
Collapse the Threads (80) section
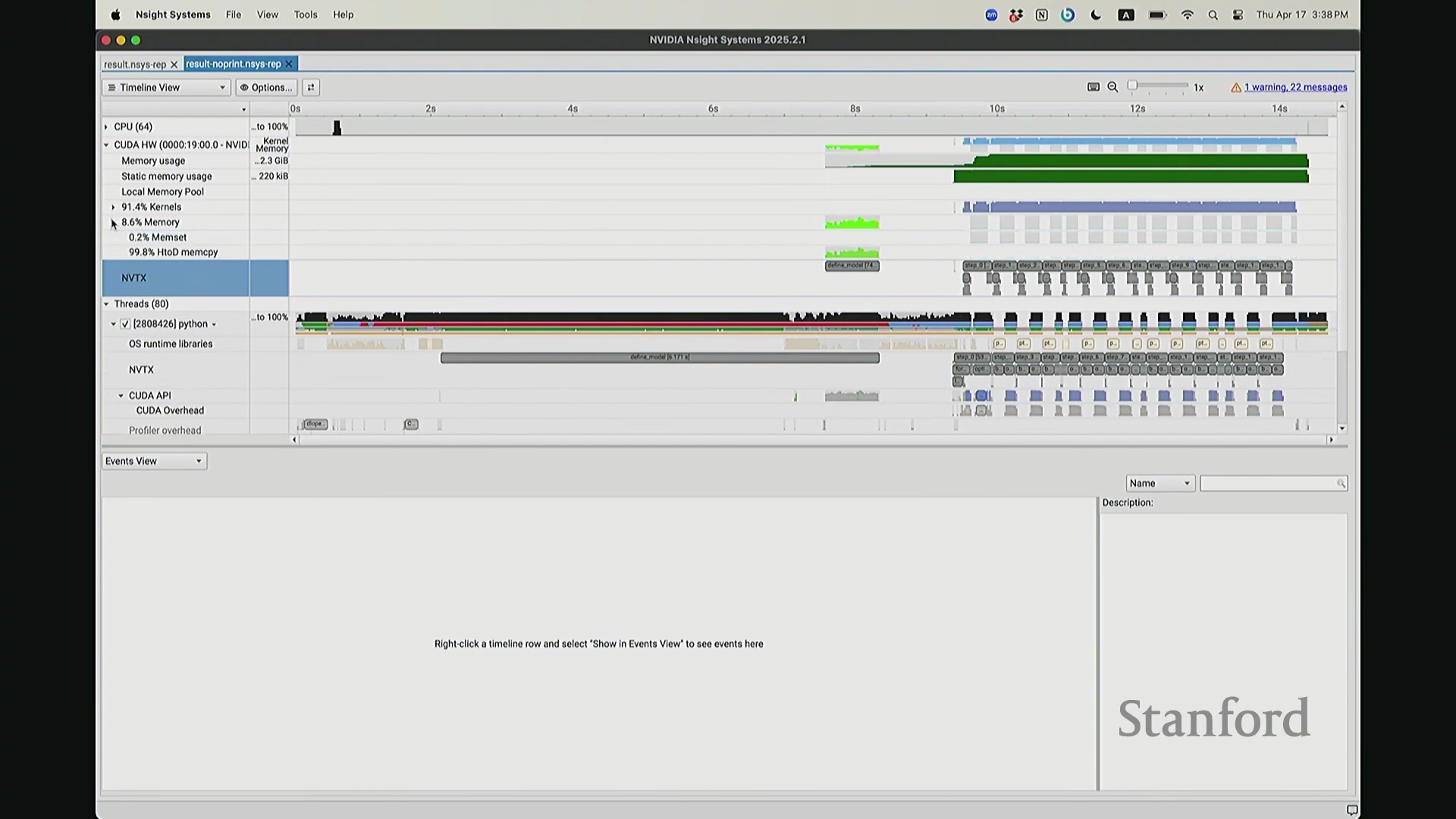(x=106, y=304)
